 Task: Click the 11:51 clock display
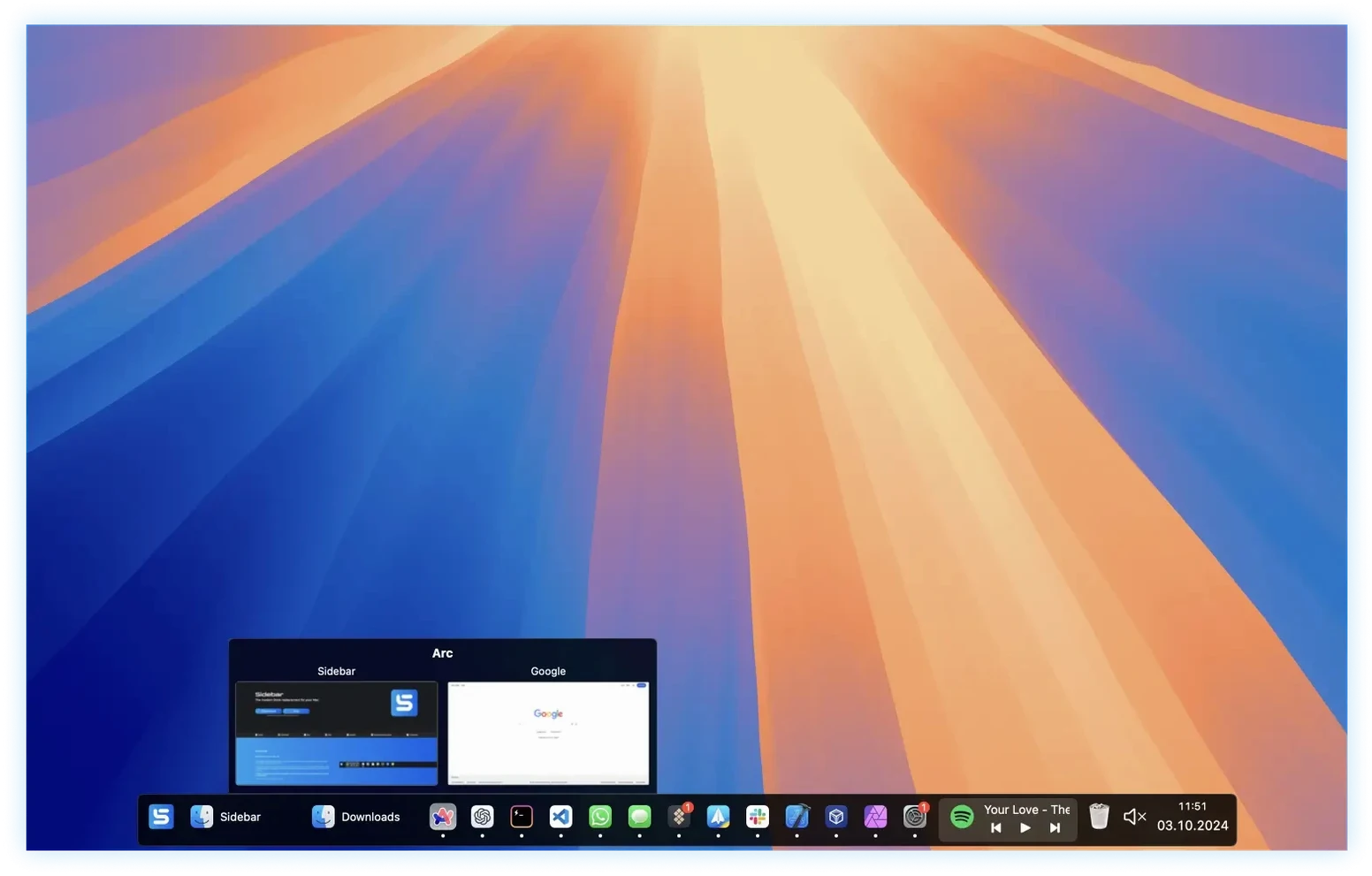1193,806
